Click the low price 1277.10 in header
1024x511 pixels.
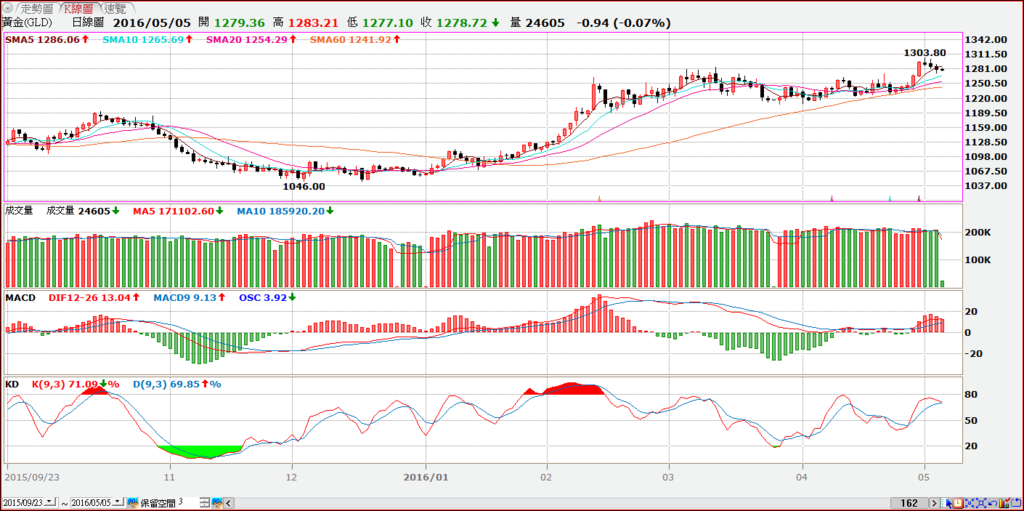tap(388, 22)
